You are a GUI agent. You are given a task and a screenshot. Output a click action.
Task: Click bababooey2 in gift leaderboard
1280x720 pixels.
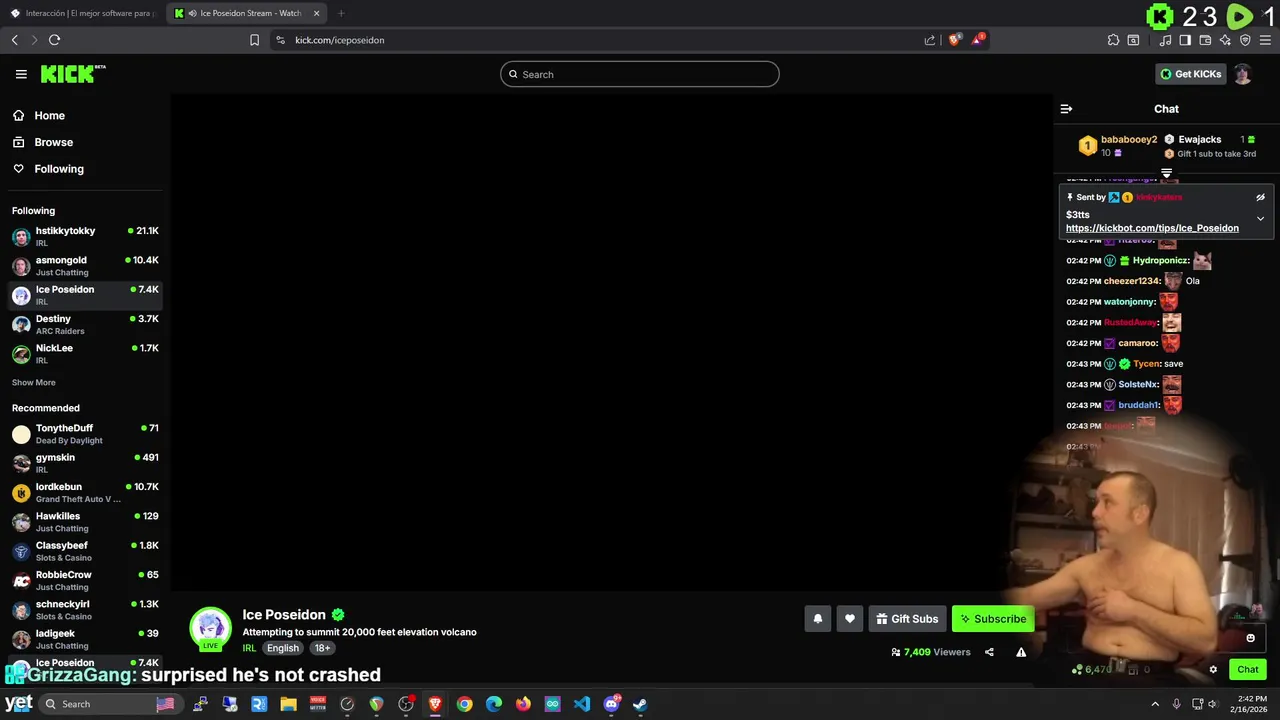click(1129, 140)
